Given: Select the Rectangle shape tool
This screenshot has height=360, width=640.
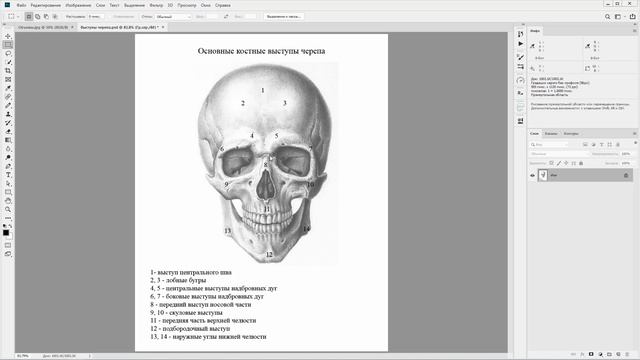Looking at the screenshot, I should pos(8,192).
